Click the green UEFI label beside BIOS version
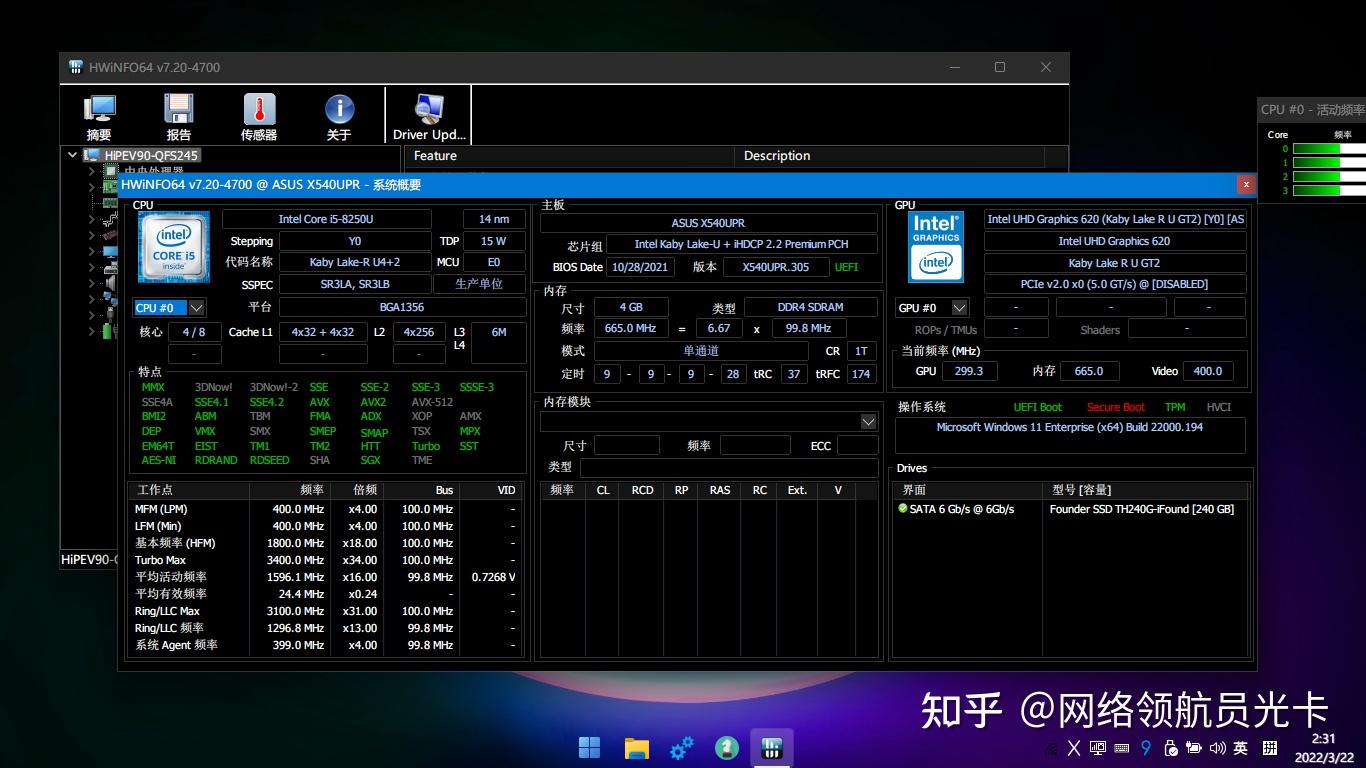1366x768 pixels. click(846, 266)
